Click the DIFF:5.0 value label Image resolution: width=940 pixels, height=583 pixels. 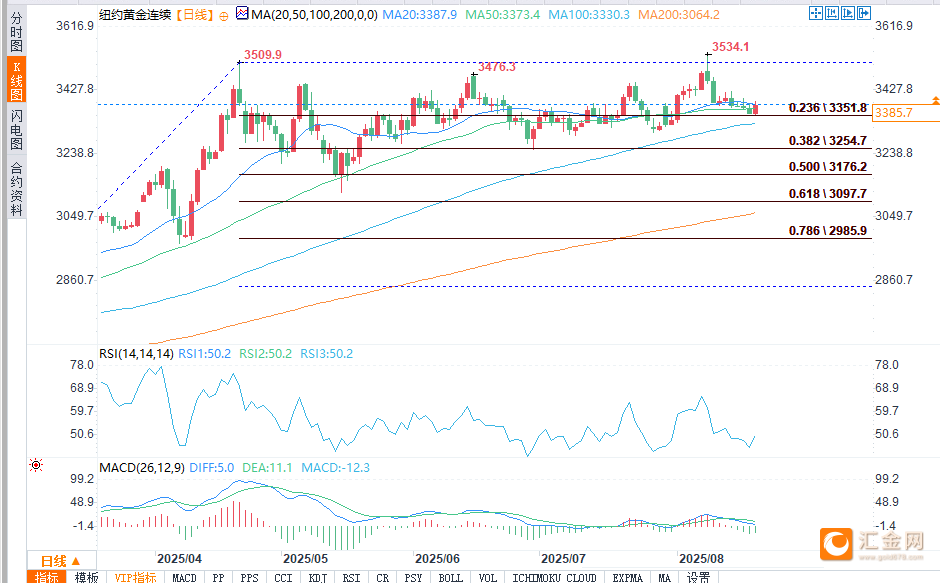211,468
